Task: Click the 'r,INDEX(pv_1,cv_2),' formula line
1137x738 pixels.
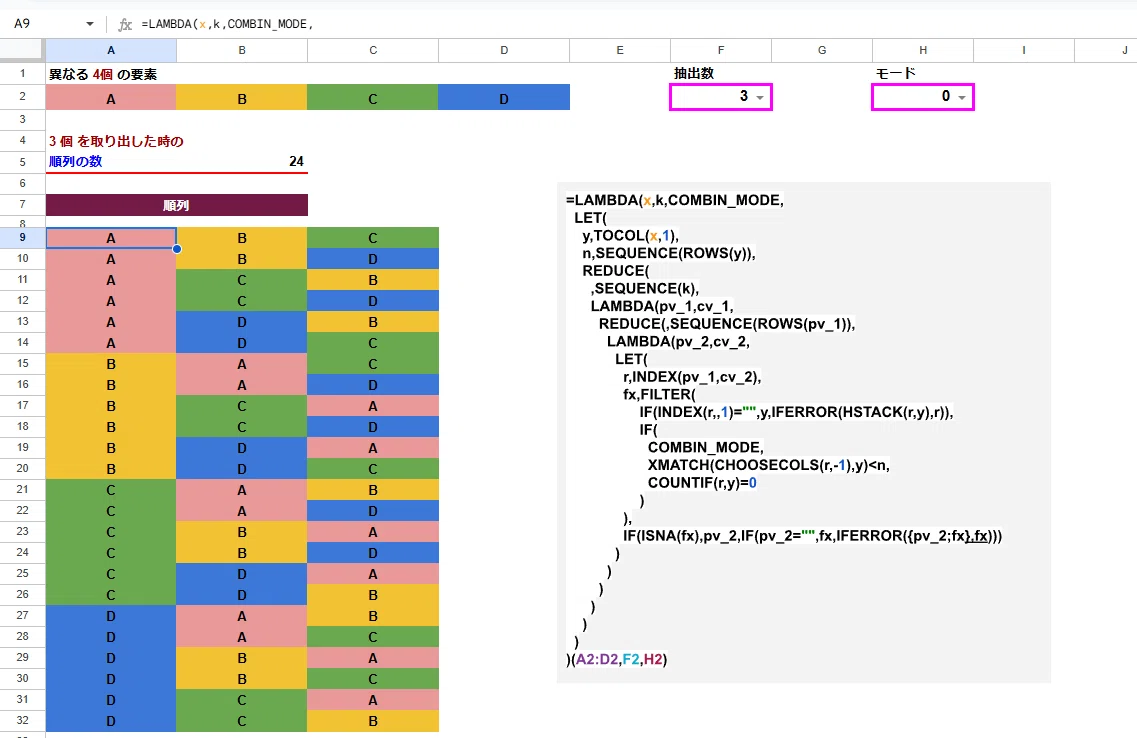Action: coord(692,377)
